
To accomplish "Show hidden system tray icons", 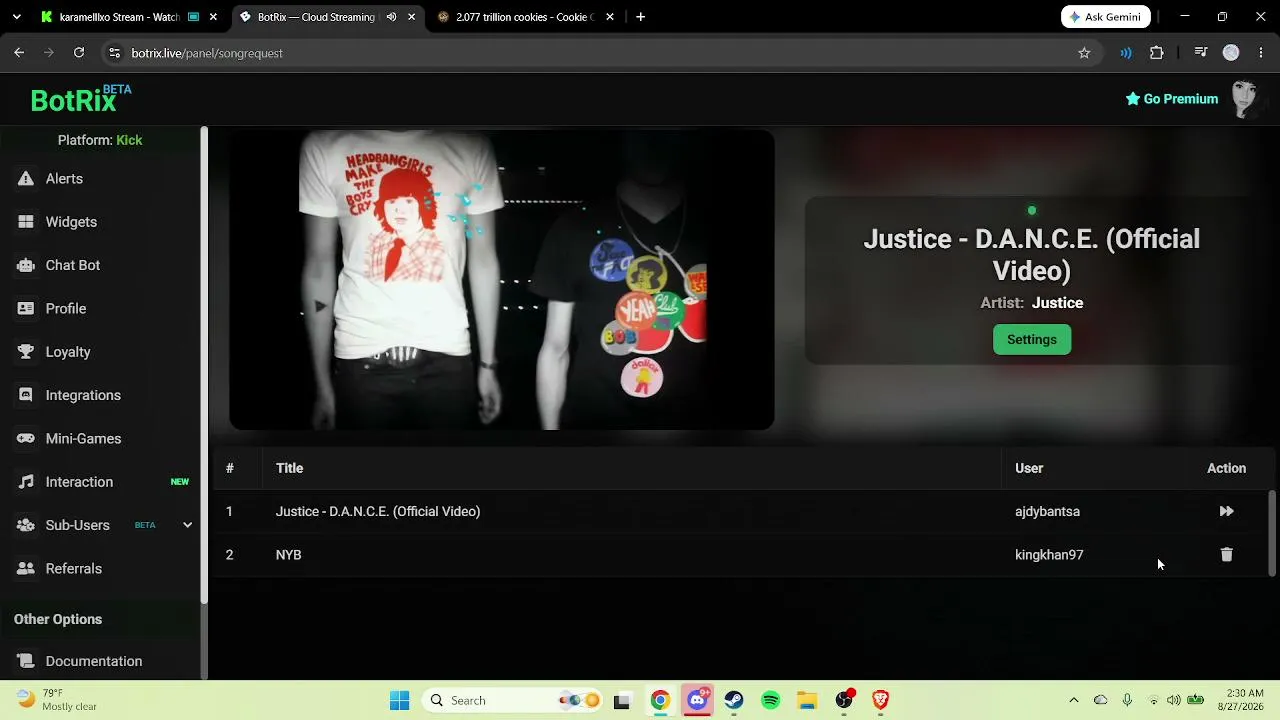I will click(1074, 700).
